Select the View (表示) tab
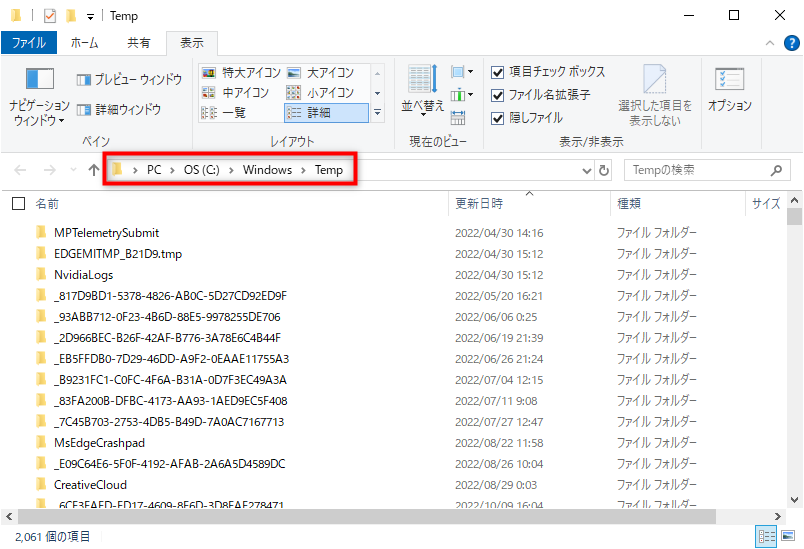804x549 pixels. click(x=192, y=43)
